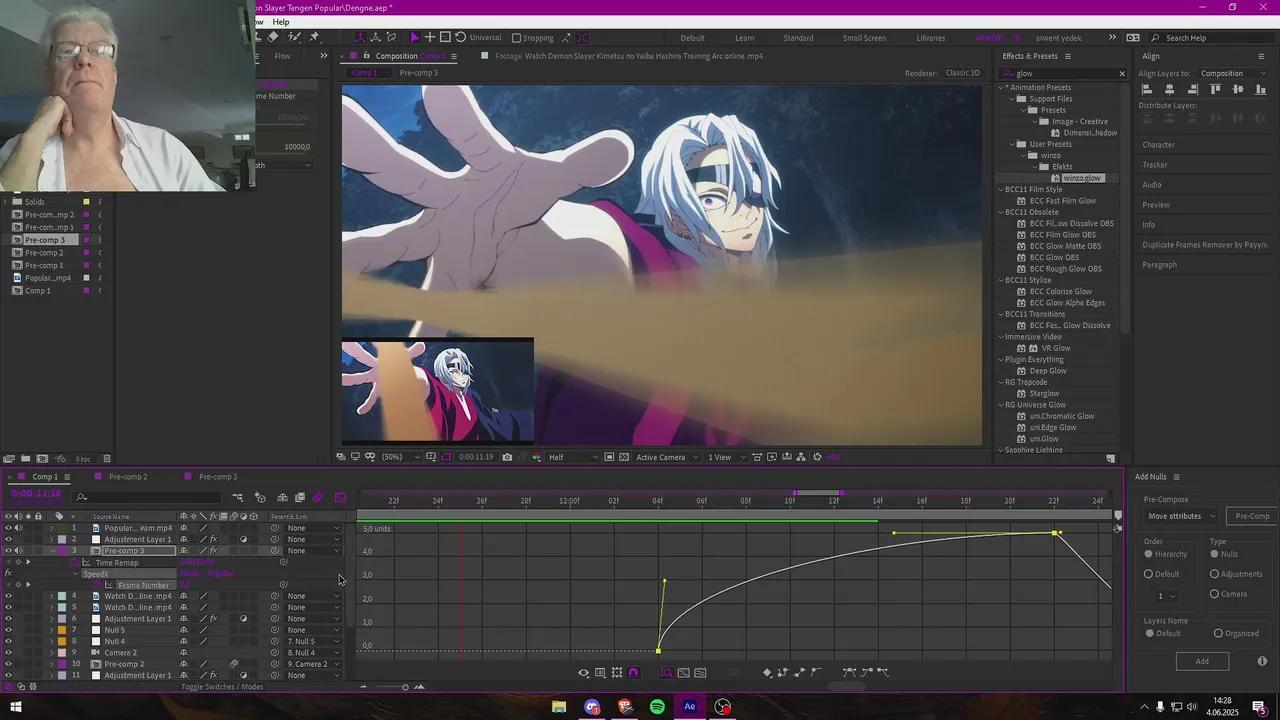Choose graph type and options eye icon
Viewport: 1280px width, 720px height.
coord(584,673)
